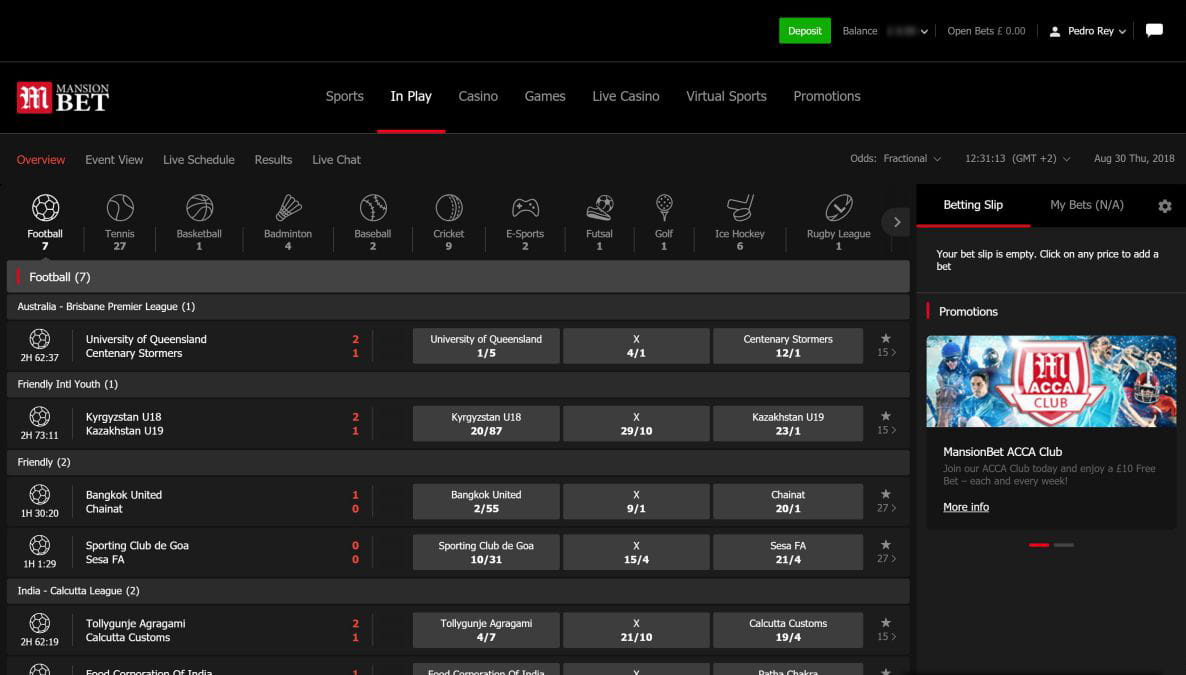Viewport: 1186px width, 675px height.
Task: Bet on Sesa FA at 21/4
Action: [787, 552]
